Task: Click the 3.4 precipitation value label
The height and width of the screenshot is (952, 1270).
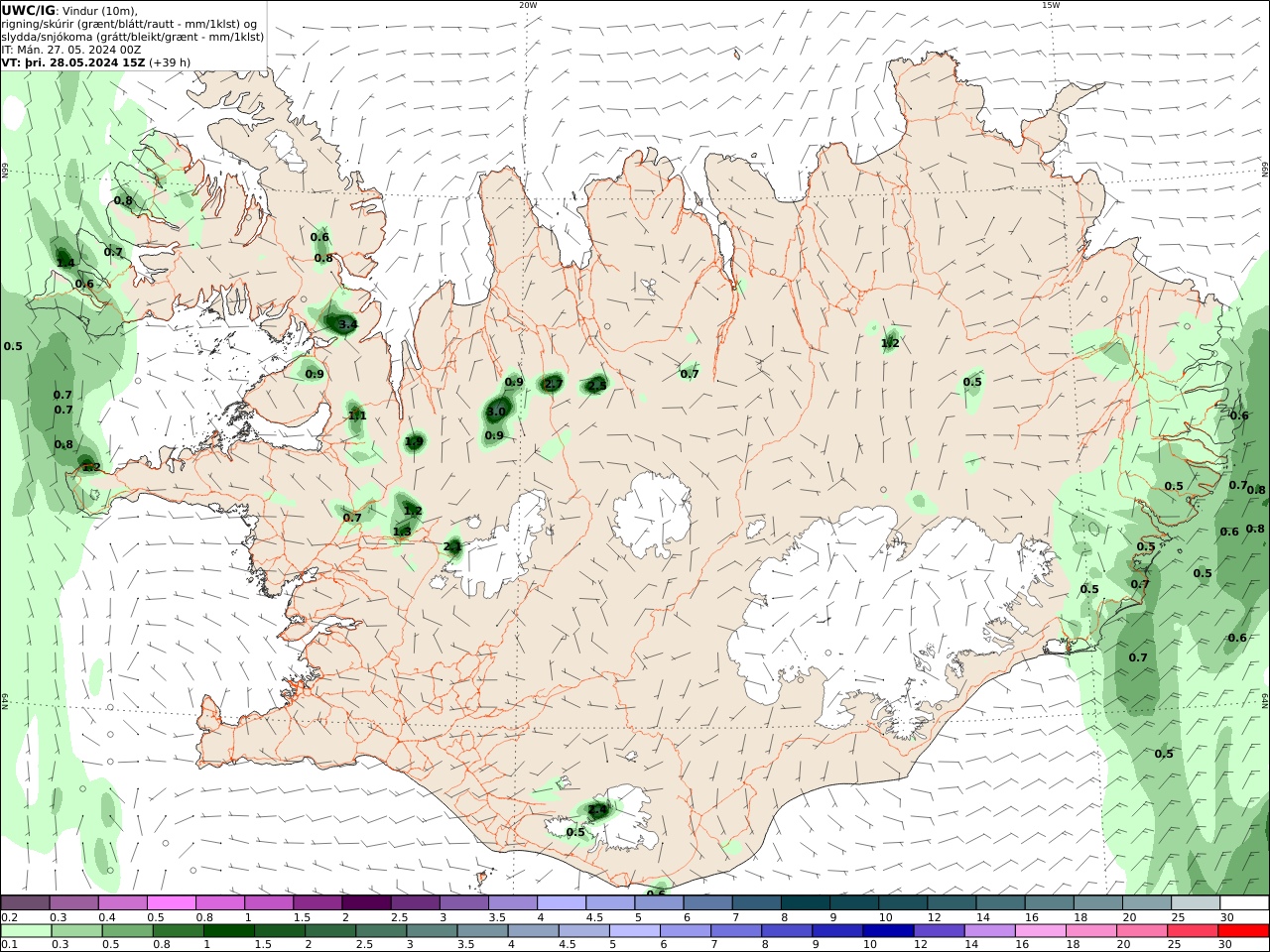Action: click(x=347, y=325)
